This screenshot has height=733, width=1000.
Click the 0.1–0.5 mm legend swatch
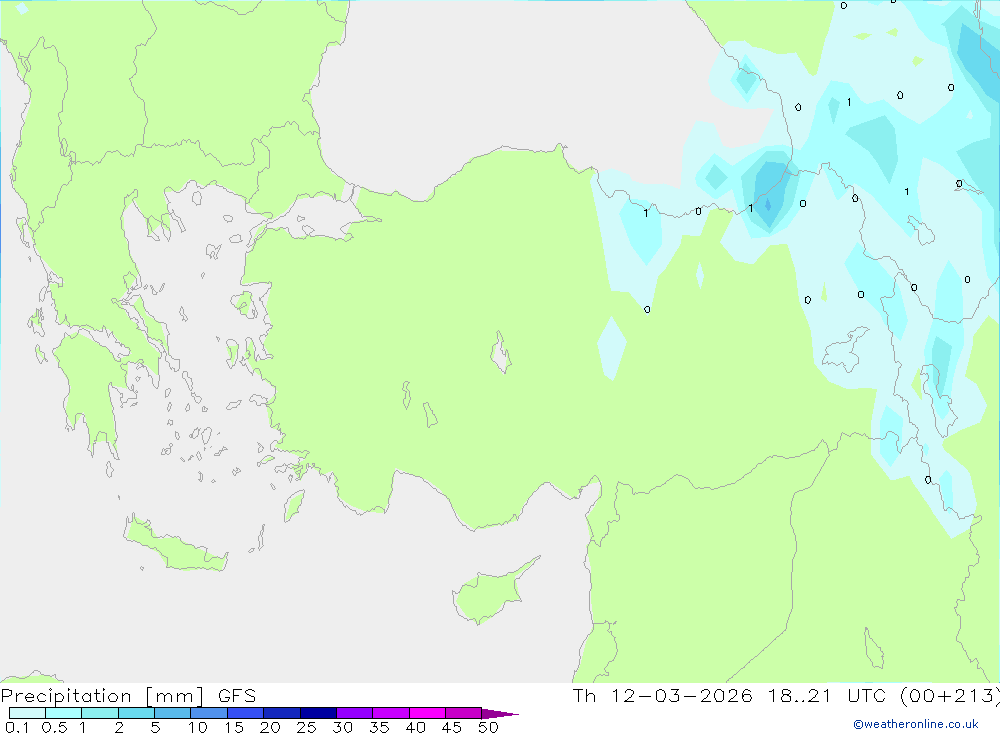[27, 713]
